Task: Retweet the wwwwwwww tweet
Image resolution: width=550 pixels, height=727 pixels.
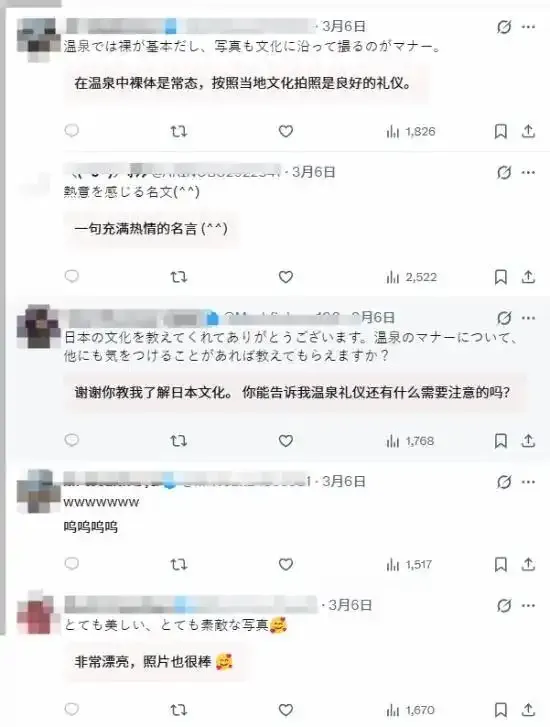Action: coord(179,564)
